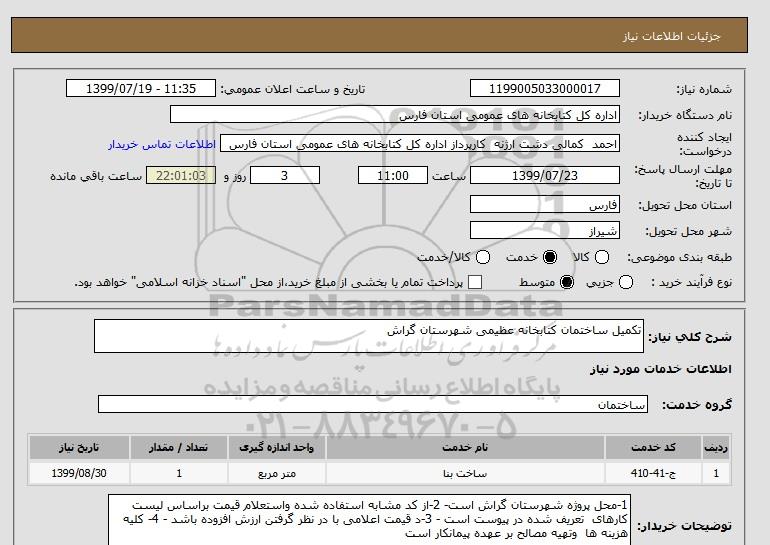Image resolution: width=770 pixels, height=545 pixels.
Task: Click واحد اندازه گیری column header
Action: 276,447
